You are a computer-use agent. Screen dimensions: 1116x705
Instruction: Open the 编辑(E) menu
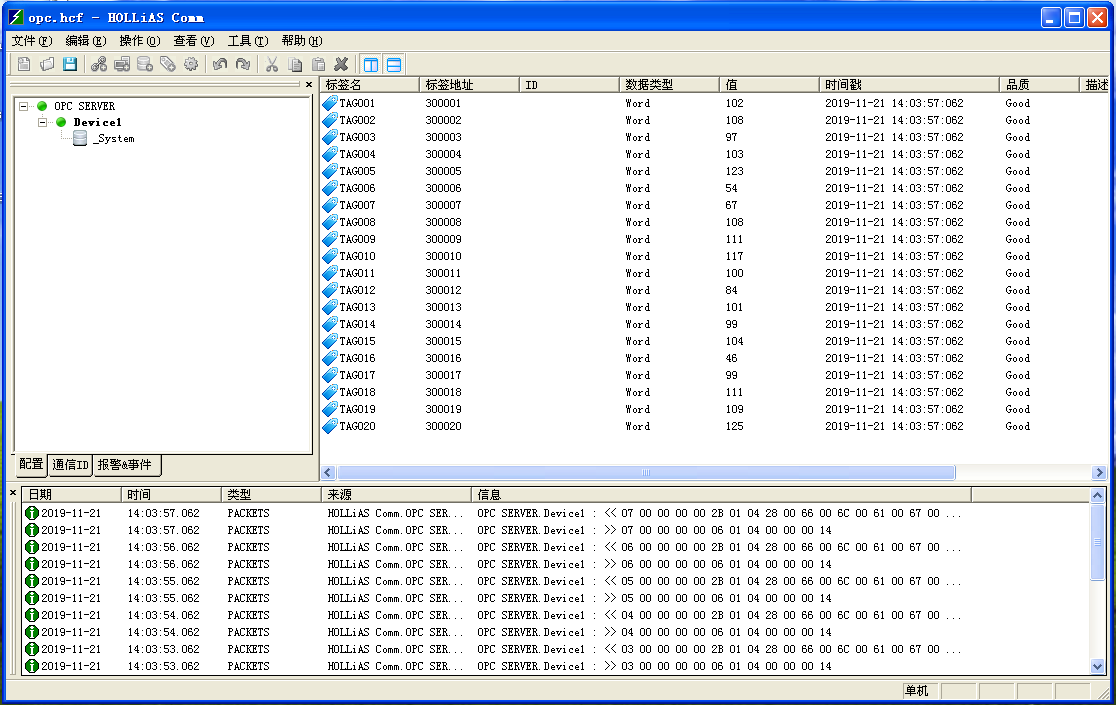point(85,41)
